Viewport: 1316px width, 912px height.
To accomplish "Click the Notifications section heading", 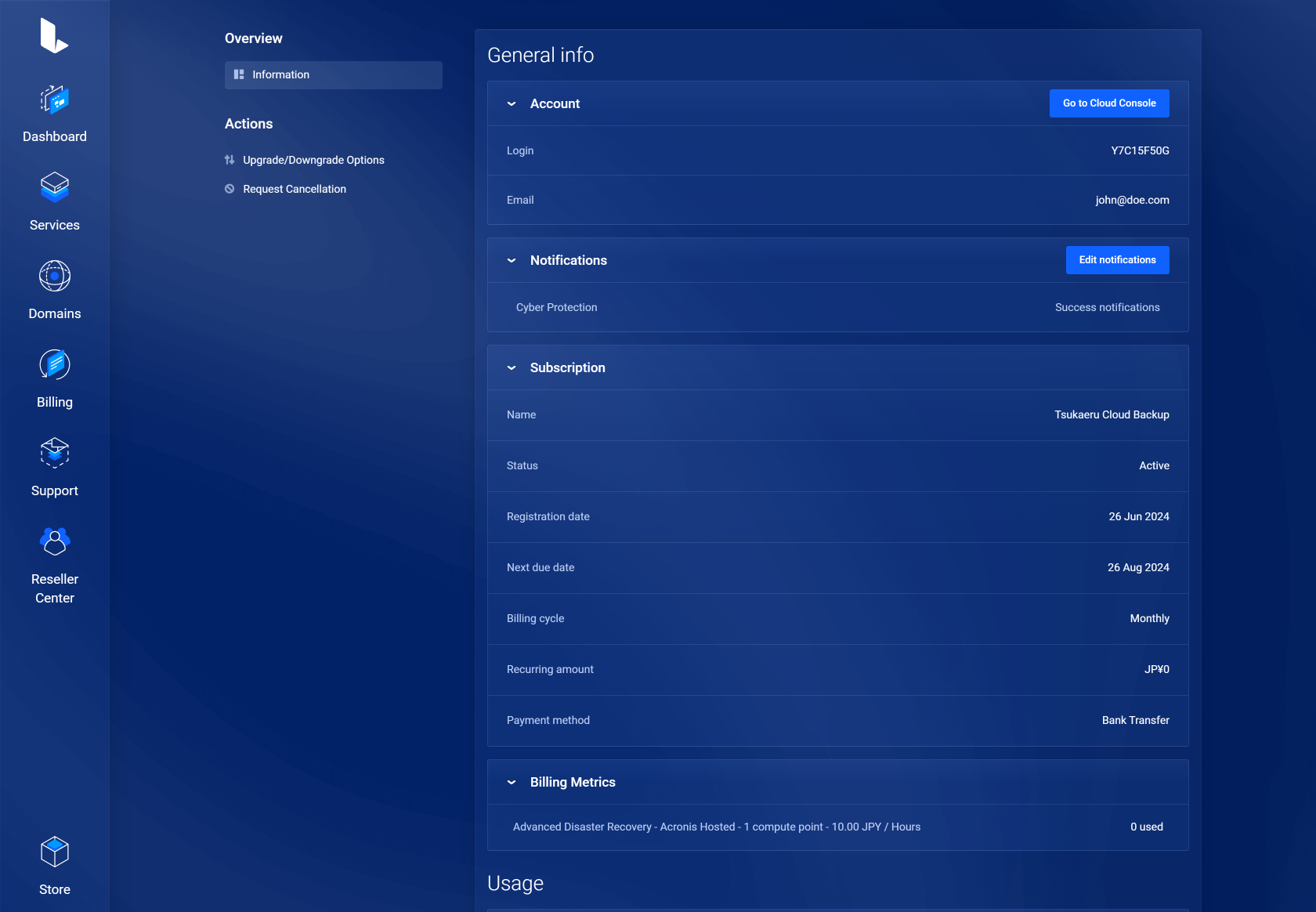I will [x=568, y=260].
